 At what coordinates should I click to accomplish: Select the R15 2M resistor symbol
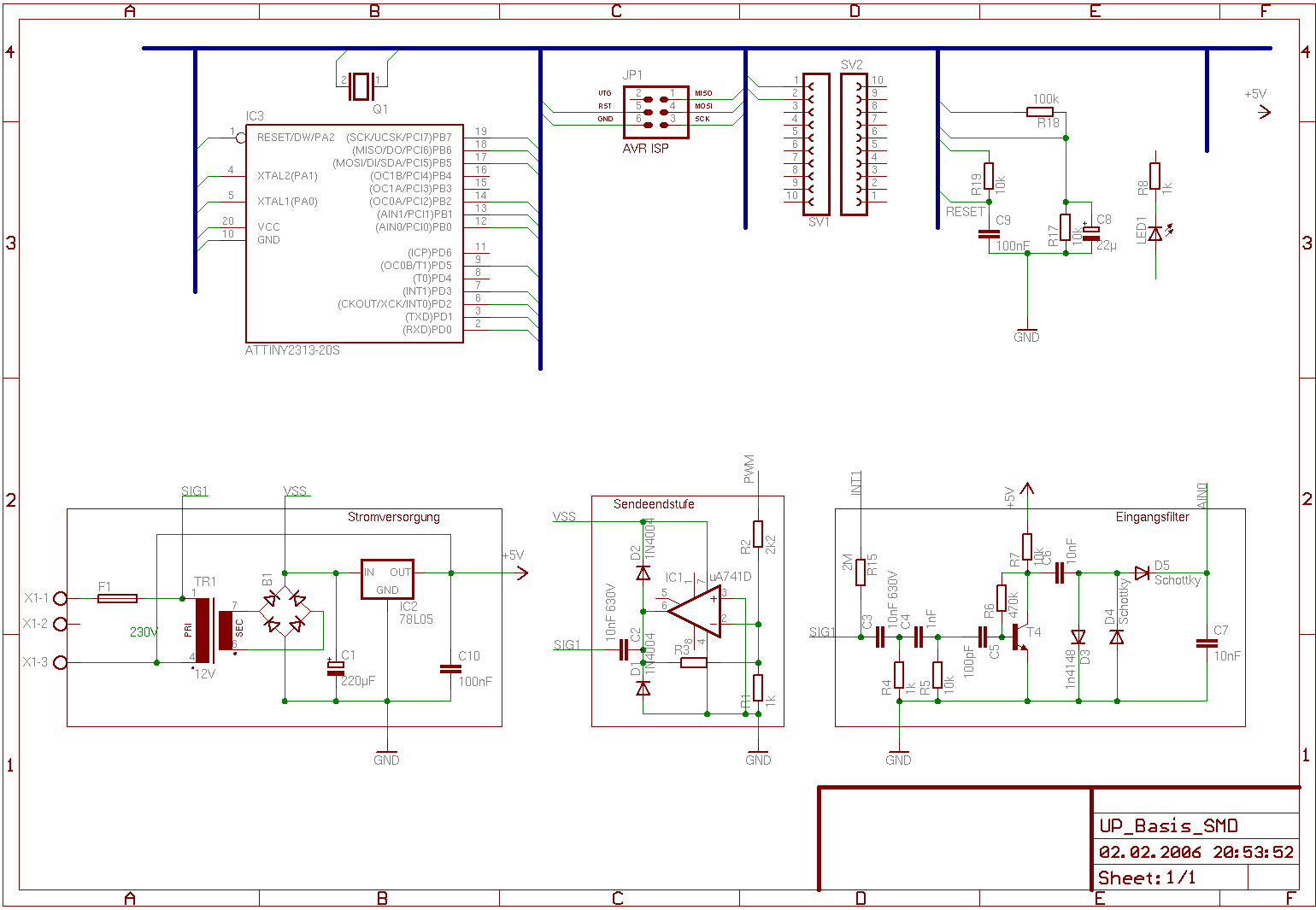(x=861, y=572)
